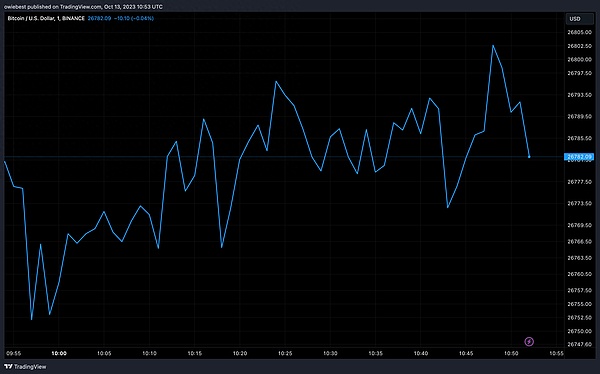
Task: Click the chart line peak near 10:48
Action: pyautogui.click(x=493, y=46)
